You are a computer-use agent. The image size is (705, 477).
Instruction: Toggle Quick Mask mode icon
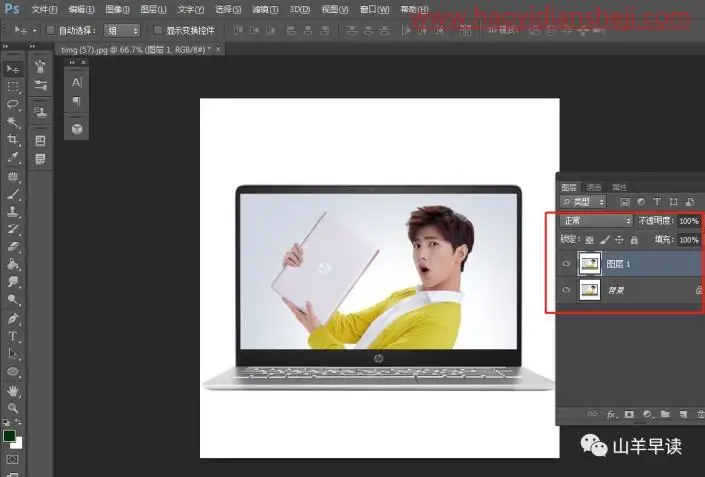(13, 459)
